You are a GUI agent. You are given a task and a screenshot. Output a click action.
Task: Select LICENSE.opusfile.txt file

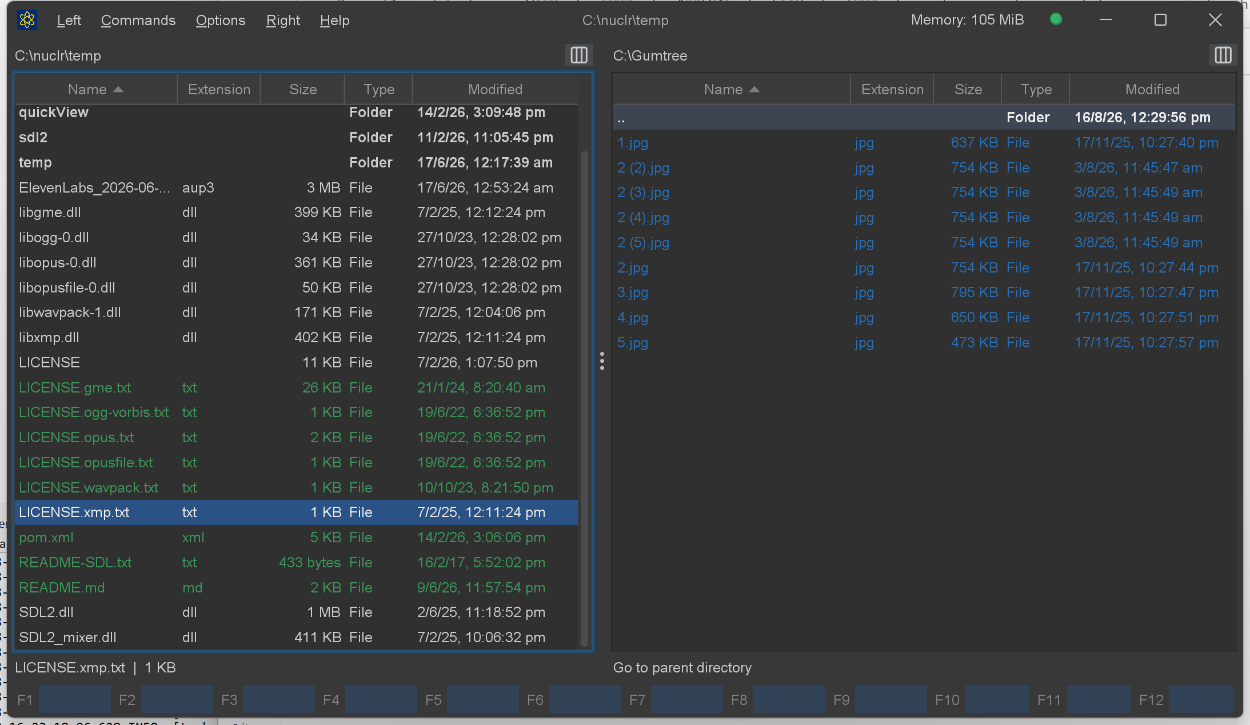296,462
